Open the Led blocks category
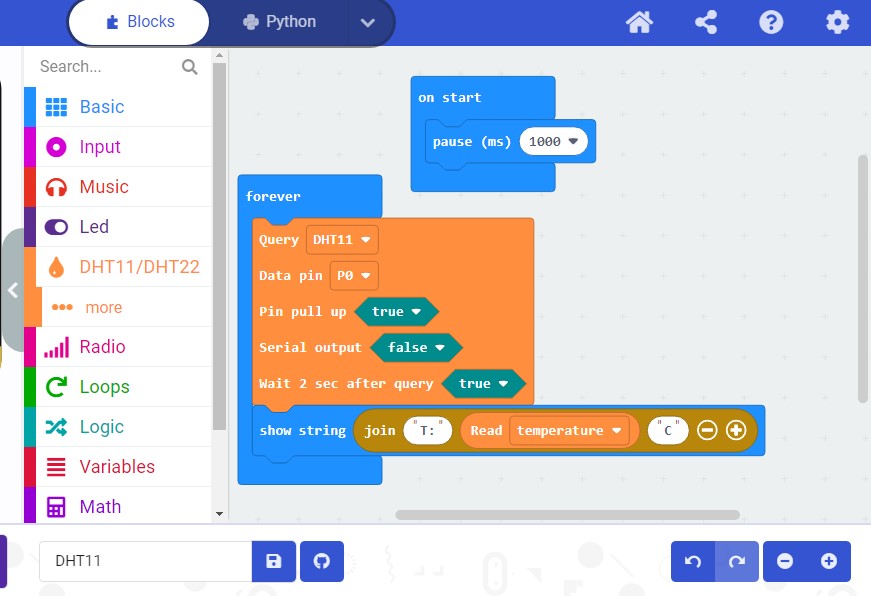Viewport: 871px width, 596px height. click(118, 227)
